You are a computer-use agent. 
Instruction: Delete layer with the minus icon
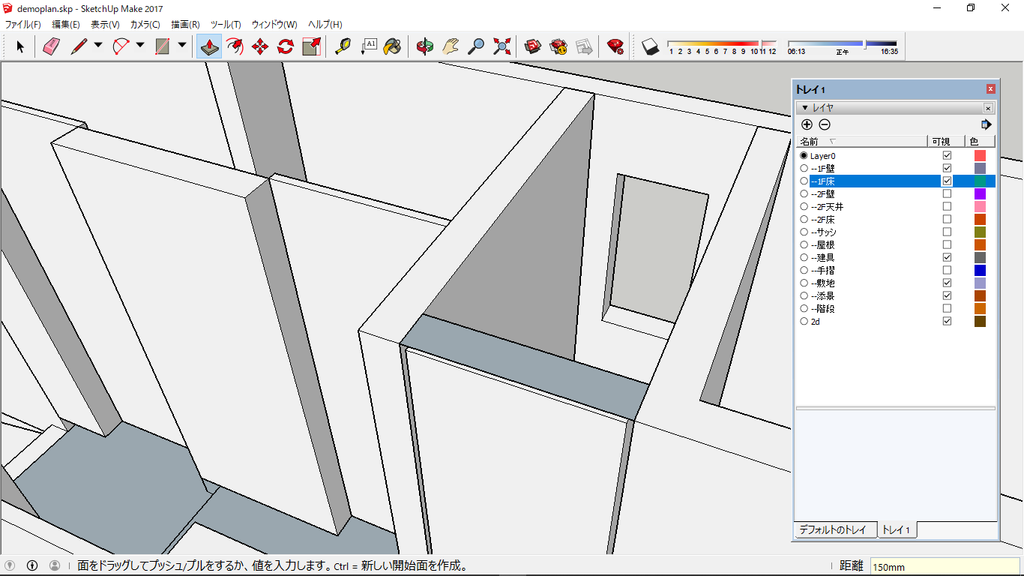824,125
